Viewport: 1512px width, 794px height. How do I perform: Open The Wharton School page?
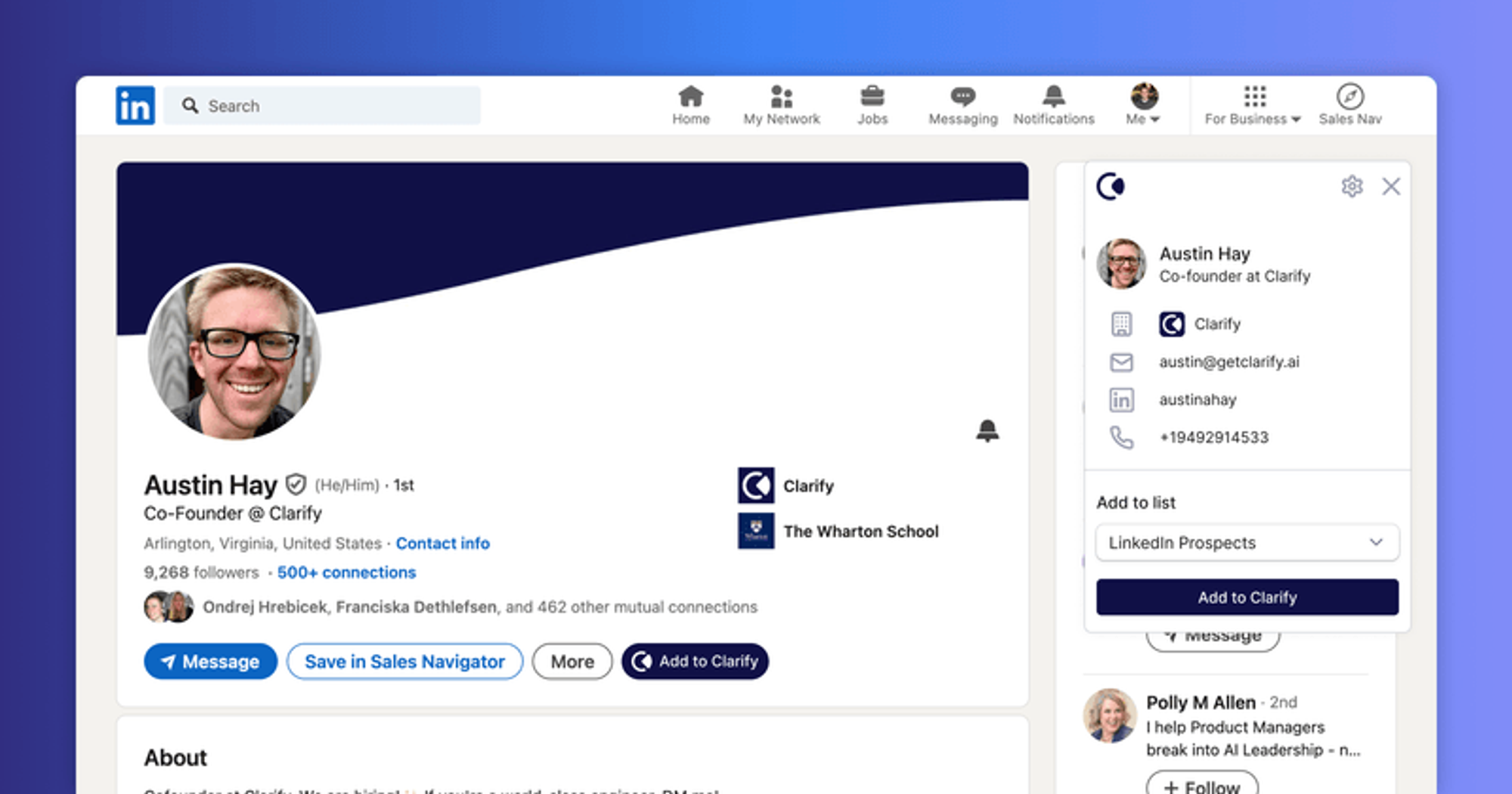point(838,531)
